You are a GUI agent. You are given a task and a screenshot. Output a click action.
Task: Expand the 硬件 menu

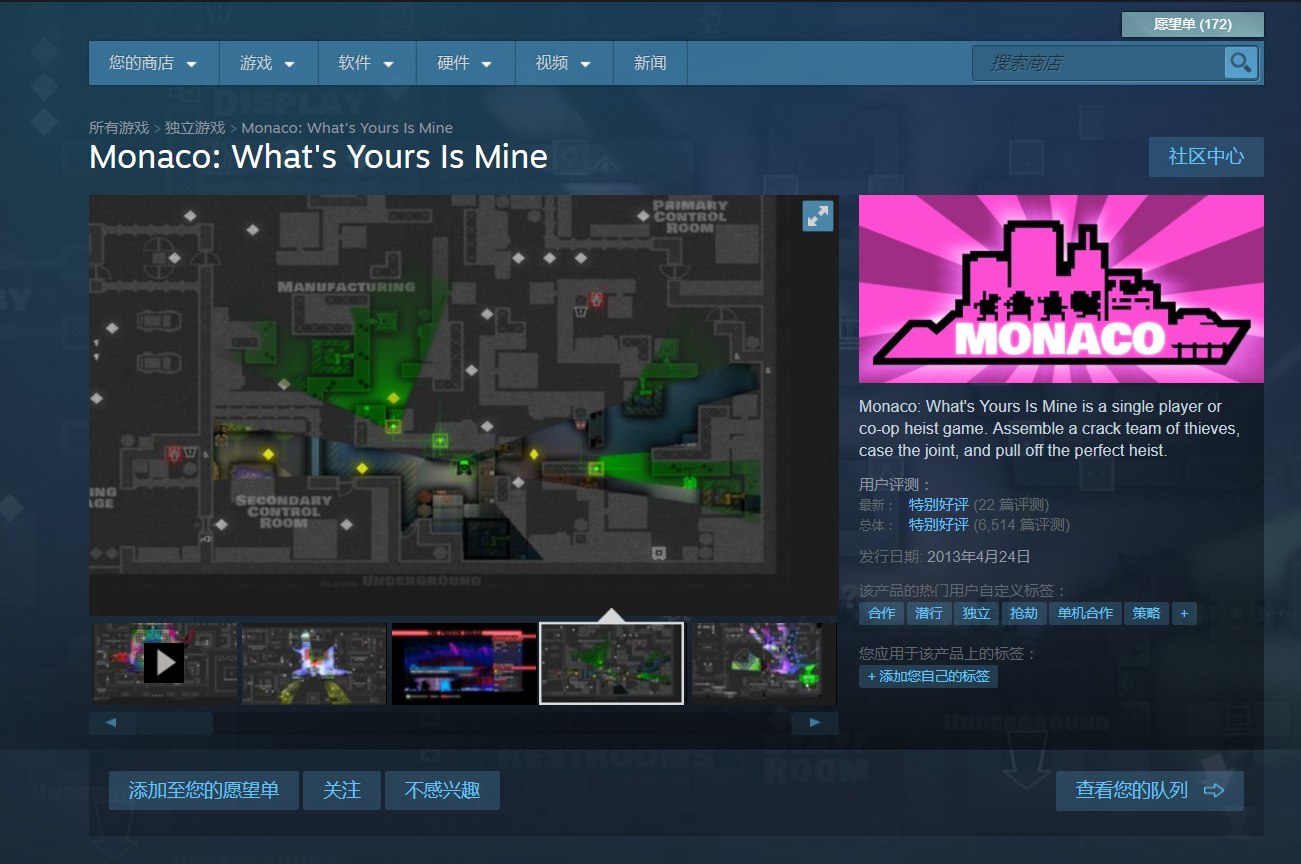(465, 63)
